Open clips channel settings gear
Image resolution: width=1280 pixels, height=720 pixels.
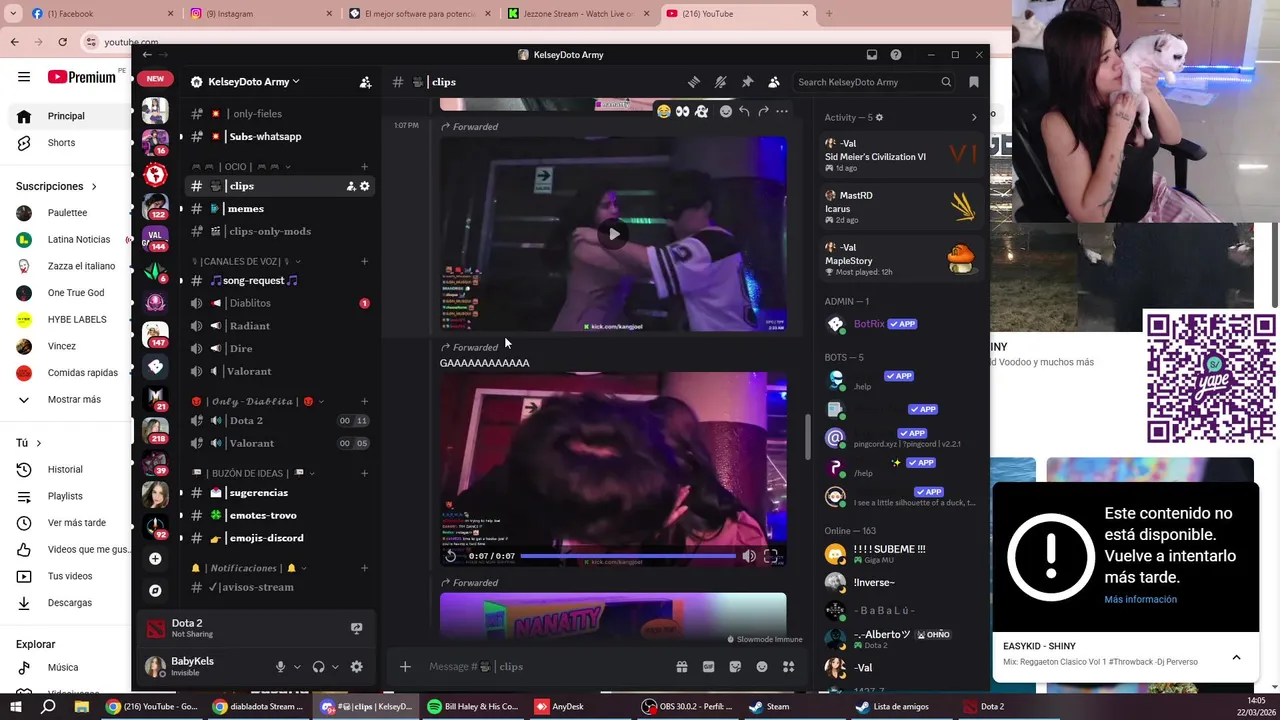(x=365, y=186)
